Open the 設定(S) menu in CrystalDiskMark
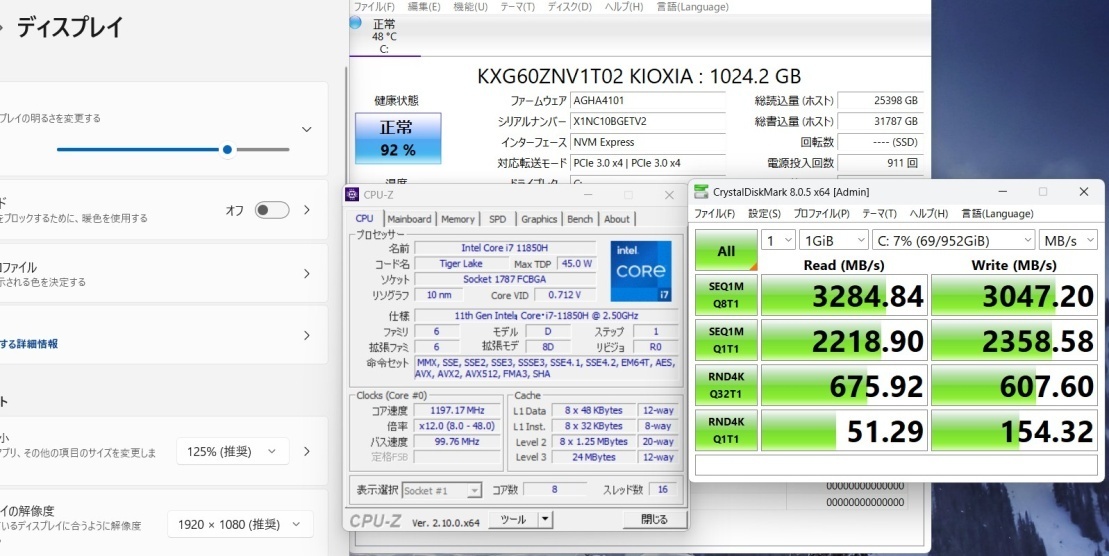The image size is (1109, 556). coord(764,213)
